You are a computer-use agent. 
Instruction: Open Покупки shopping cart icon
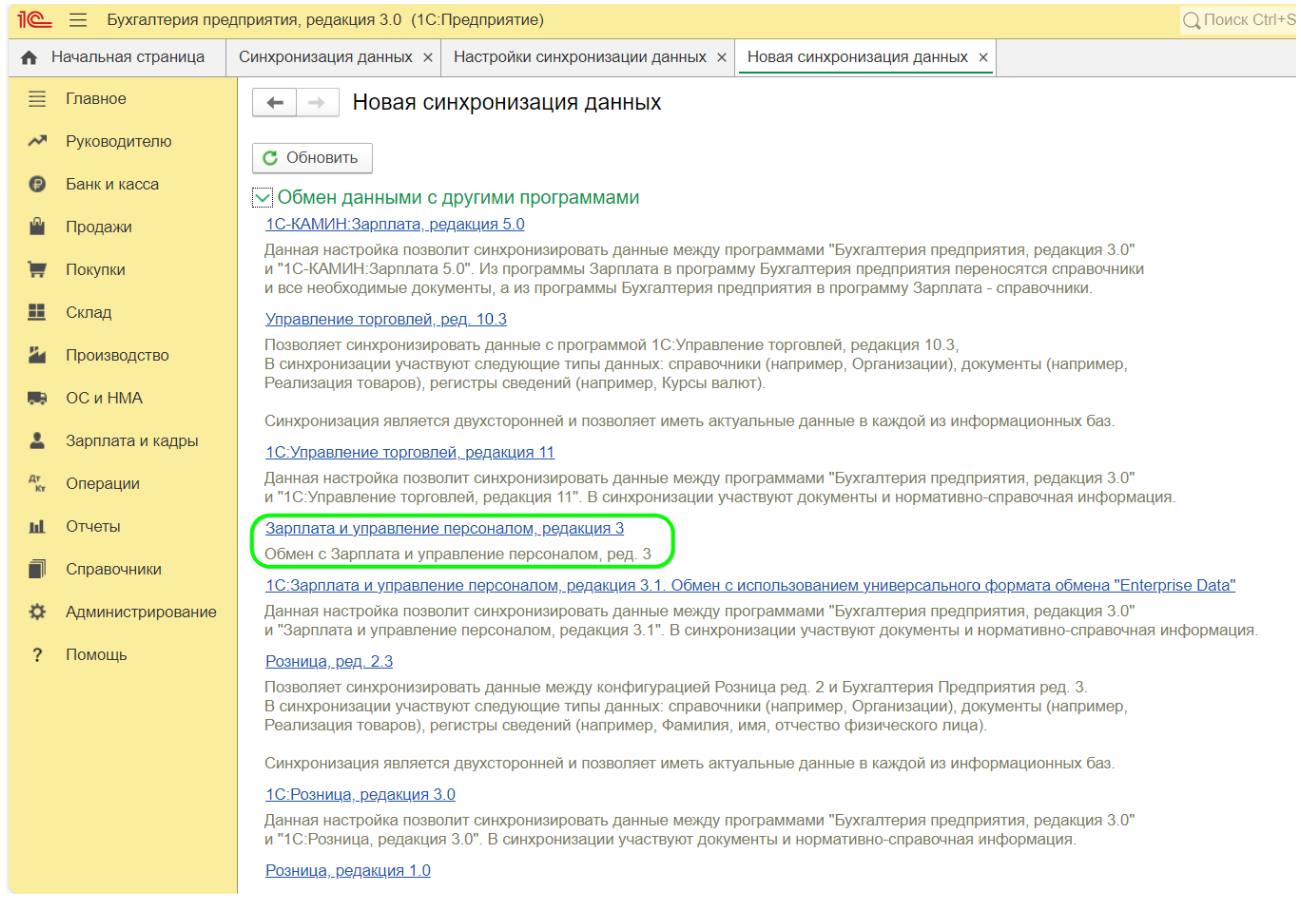tap(38, 270)
